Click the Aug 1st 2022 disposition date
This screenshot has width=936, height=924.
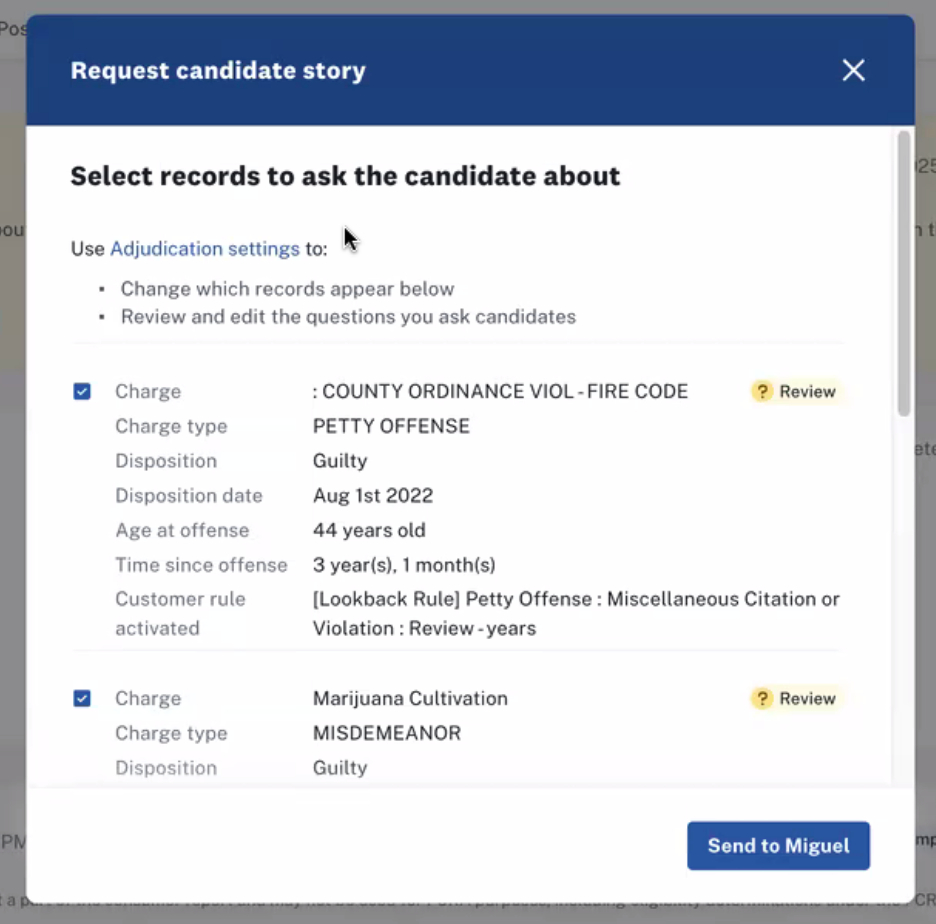tap(373, 496)
